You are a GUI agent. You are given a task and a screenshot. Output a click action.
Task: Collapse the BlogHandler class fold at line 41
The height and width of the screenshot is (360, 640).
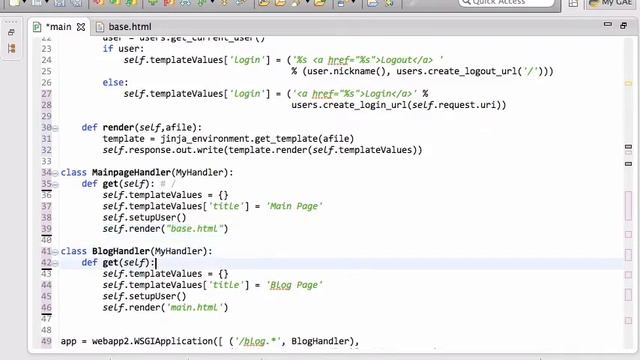[56, 252]
